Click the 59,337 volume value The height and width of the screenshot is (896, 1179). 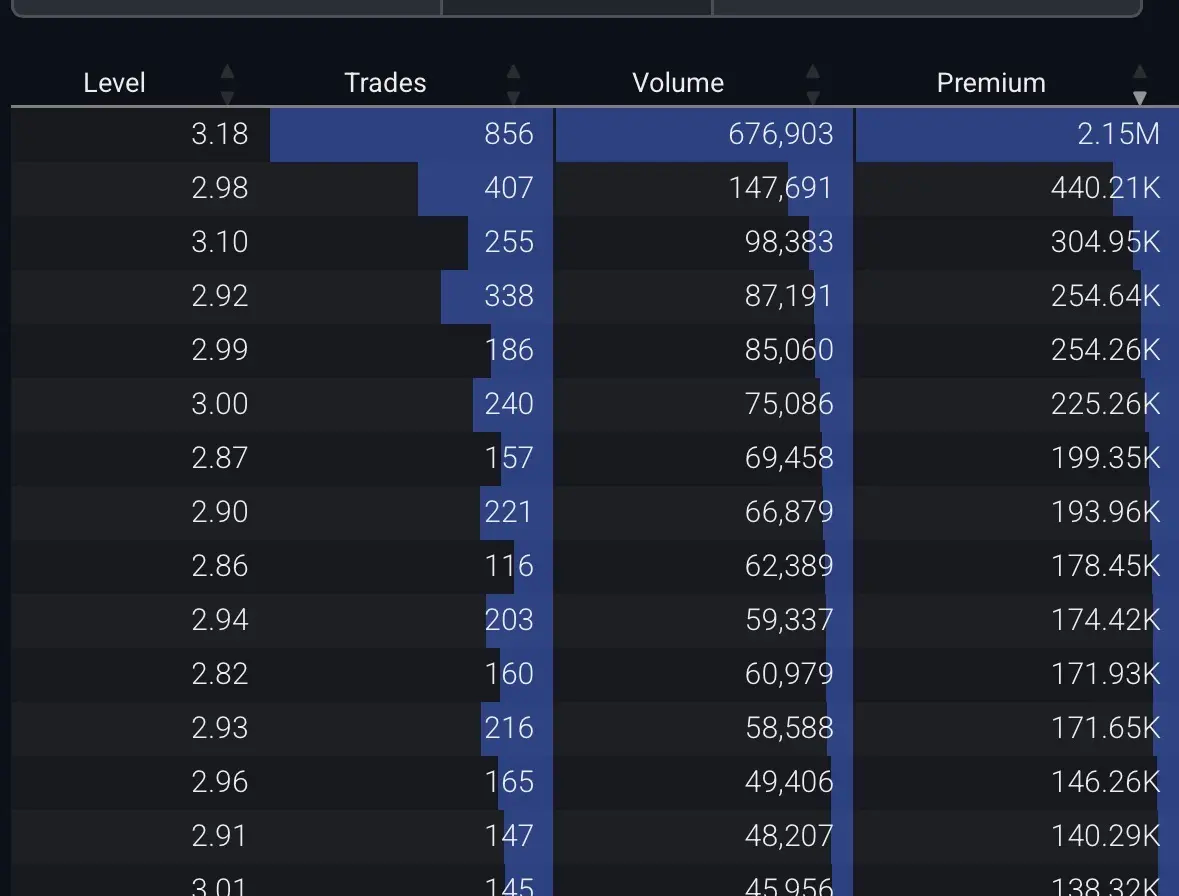coord(789,620)
